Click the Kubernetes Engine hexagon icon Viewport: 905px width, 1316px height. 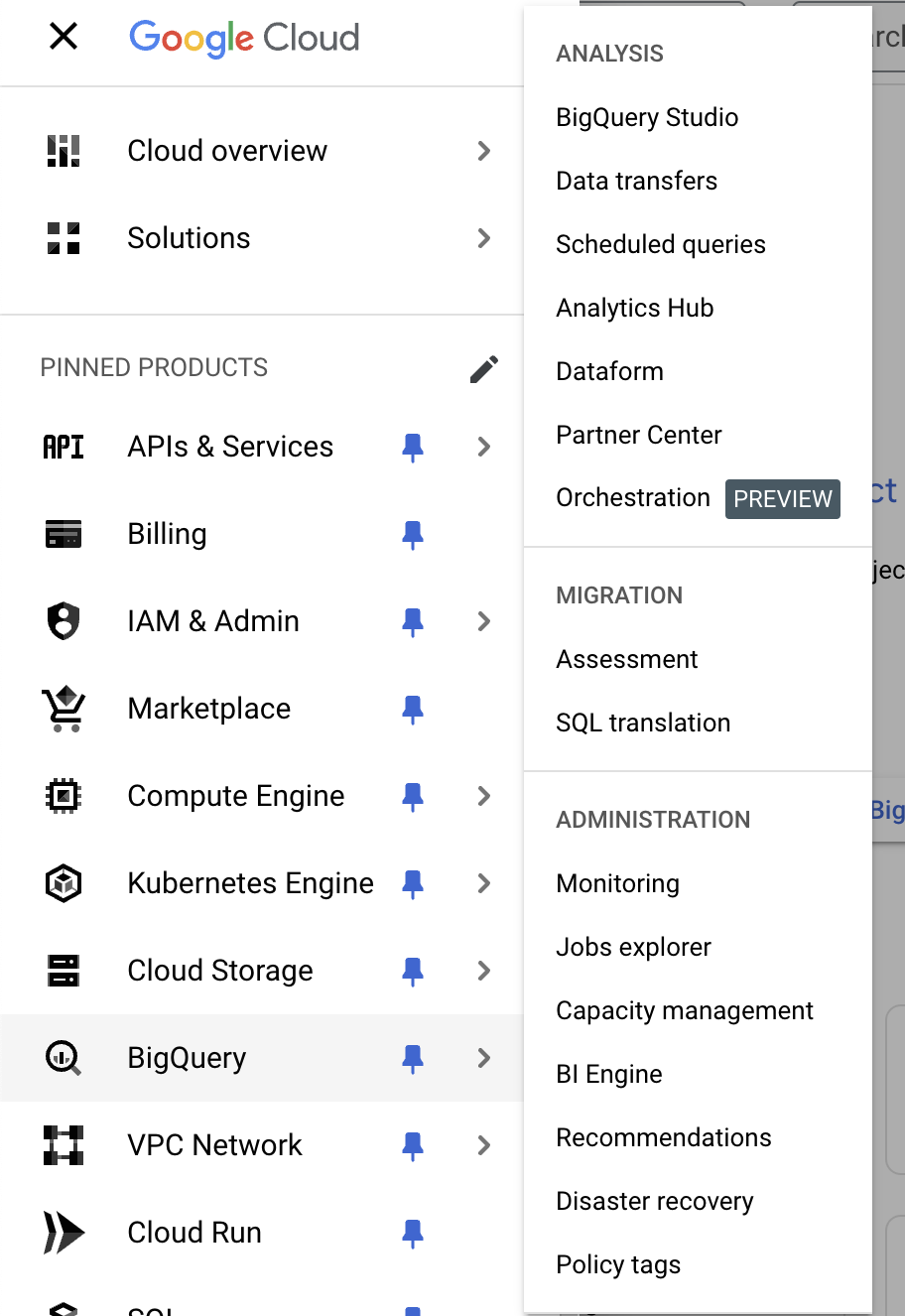tap(64, 883)
